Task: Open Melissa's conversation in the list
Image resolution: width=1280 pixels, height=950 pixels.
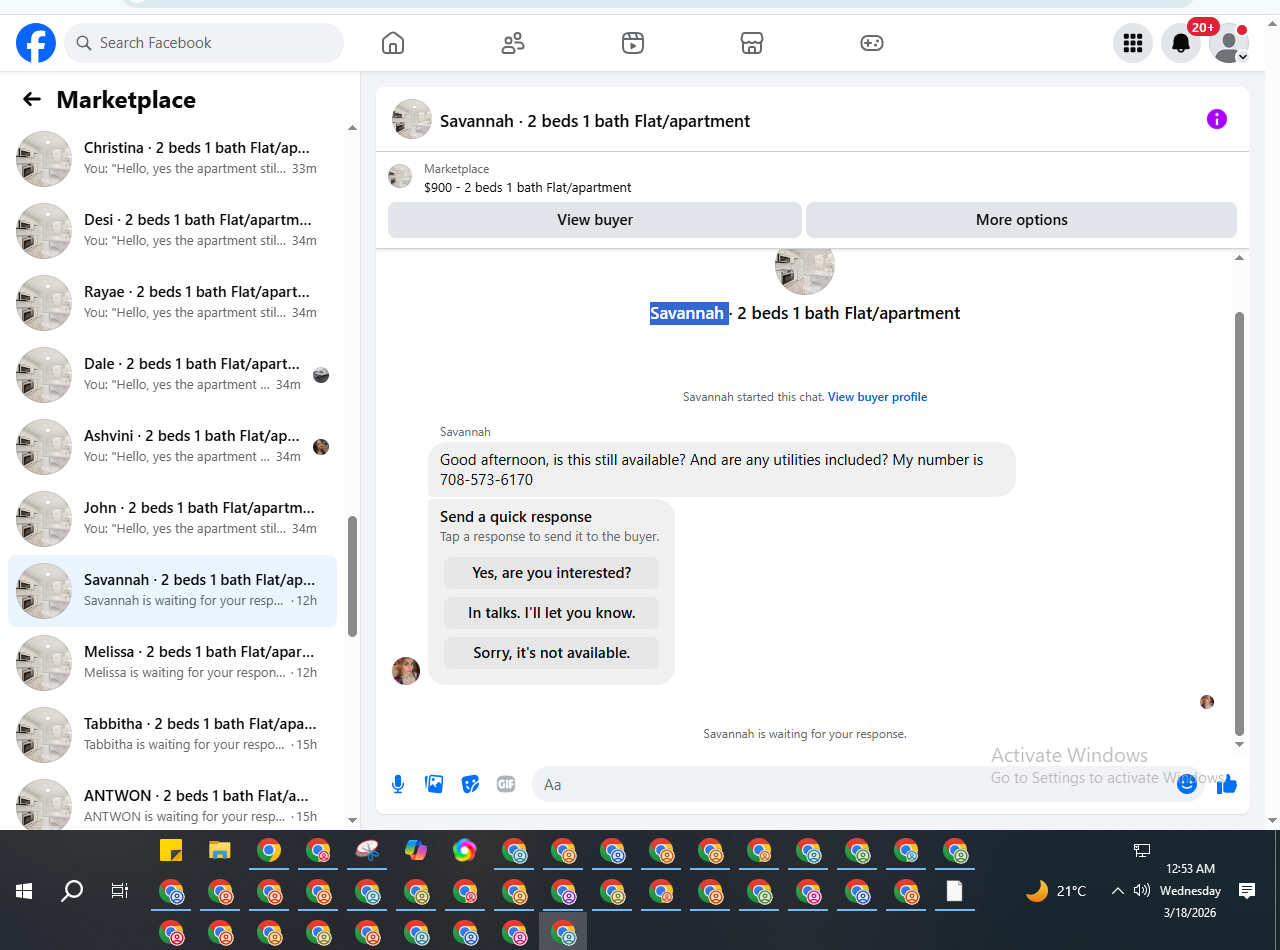Action: coord(172,663)
